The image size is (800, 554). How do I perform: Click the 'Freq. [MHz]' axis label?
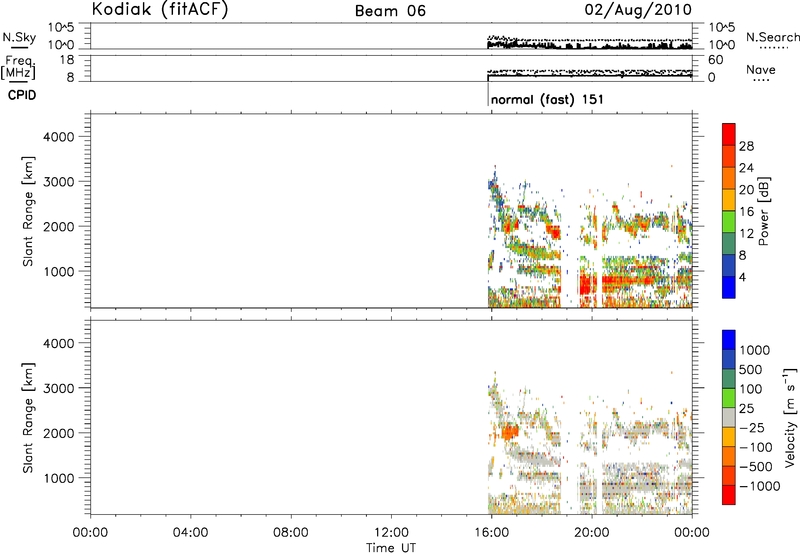tap(19, 67)
